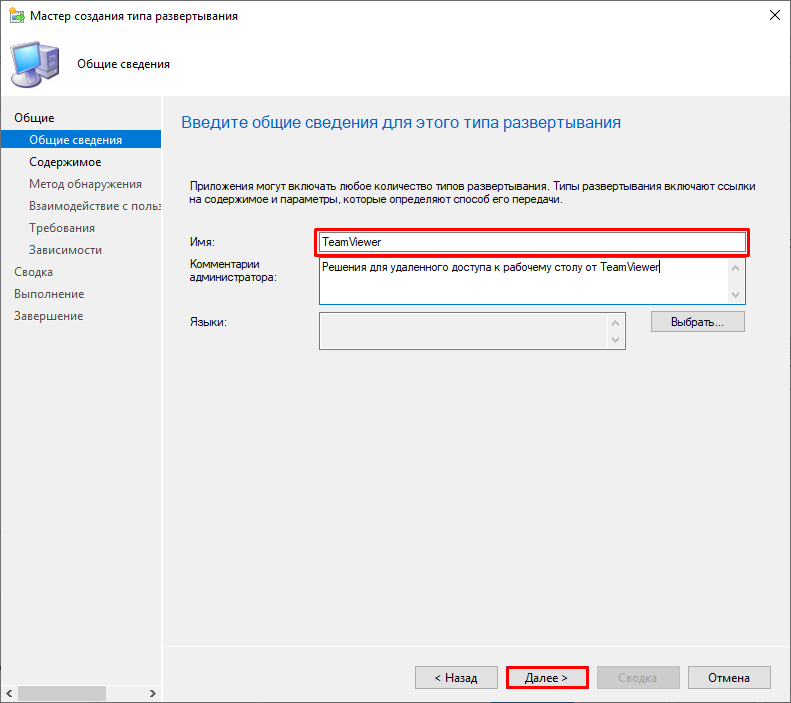Close the deployment type wizard window
Viewport: 791px width, 703px height.
pyautogui.click(x=774, y=15)
